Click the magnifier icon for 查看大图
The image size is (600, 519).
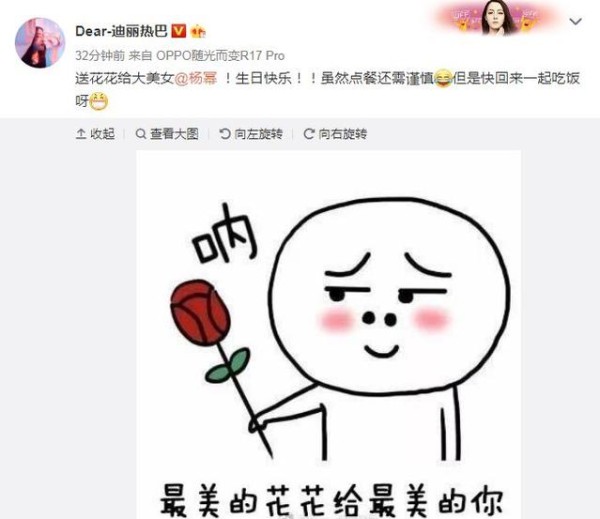click(141, 134)
